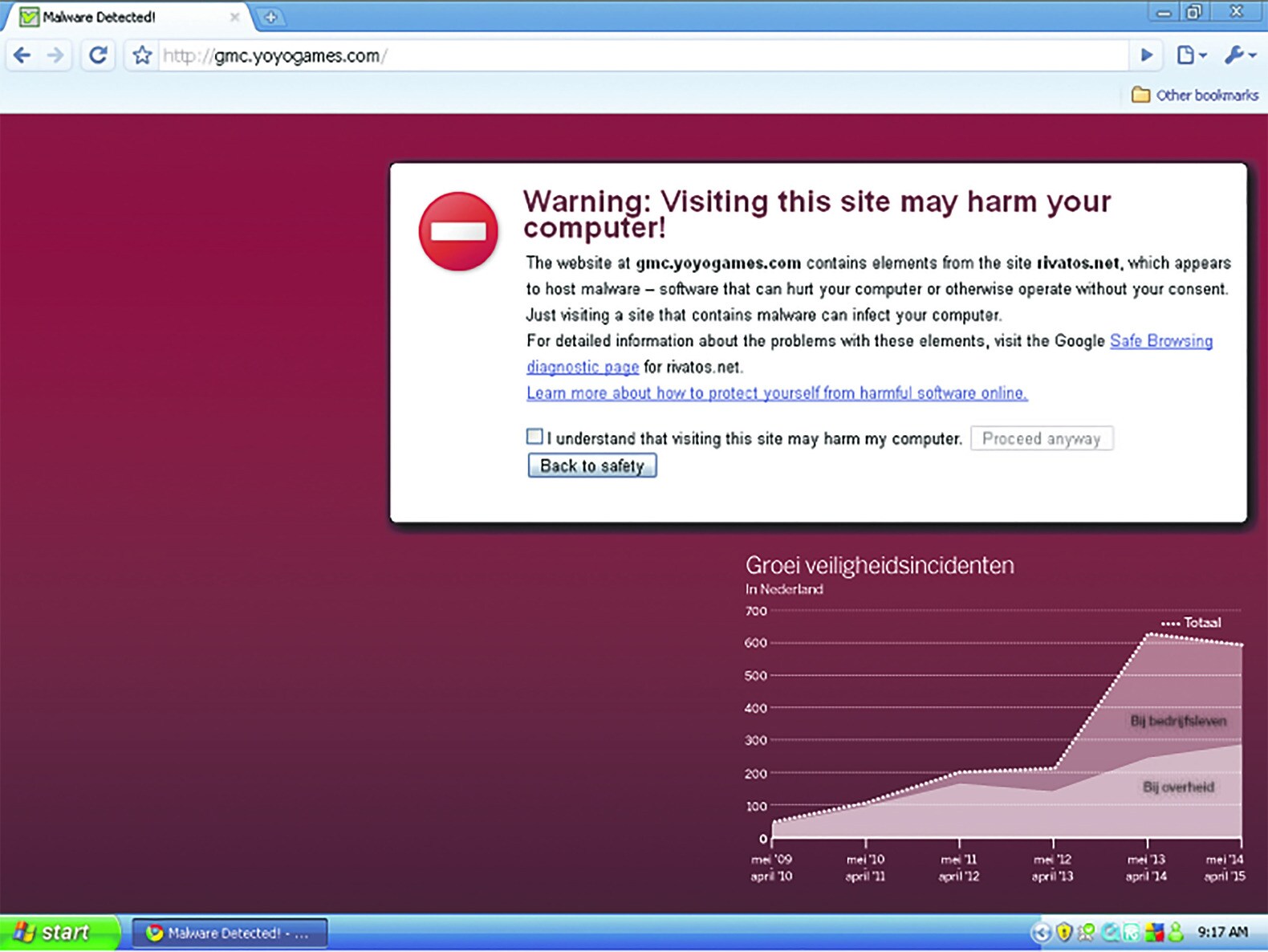Click the warning heading text
This screenshot has width=1268, height=952.
tap(817, 214)
